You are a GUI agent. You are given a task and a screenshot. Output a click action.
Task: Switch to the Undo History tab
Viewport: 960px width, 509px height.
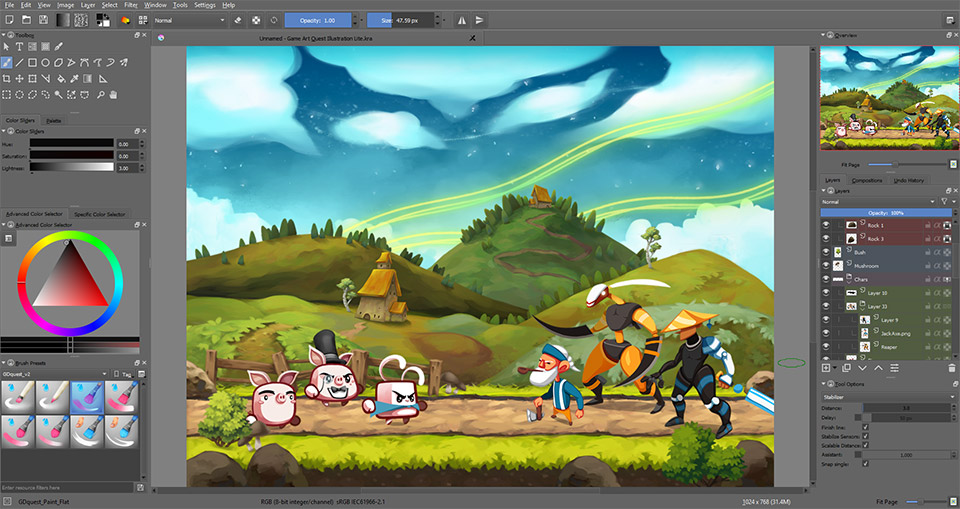pos(908,180)
